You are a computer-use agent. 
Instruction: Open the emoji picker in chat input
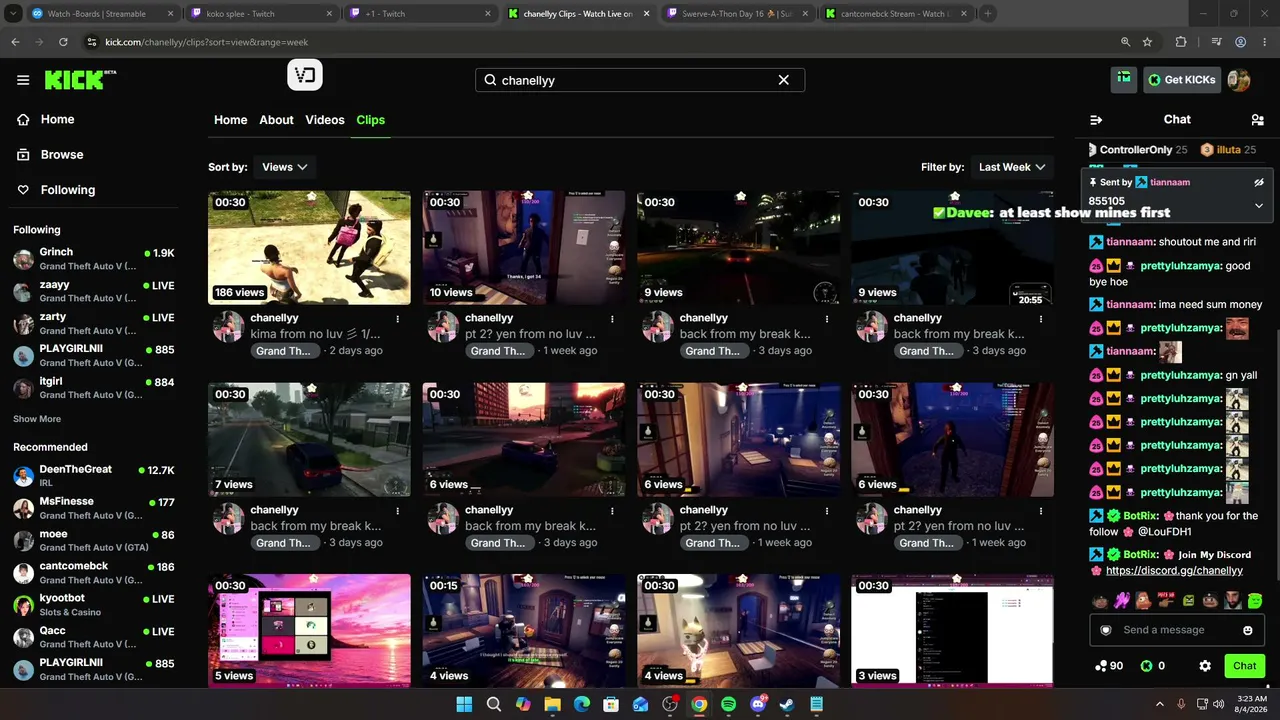pyautogui.click(x=1248, y=630)
